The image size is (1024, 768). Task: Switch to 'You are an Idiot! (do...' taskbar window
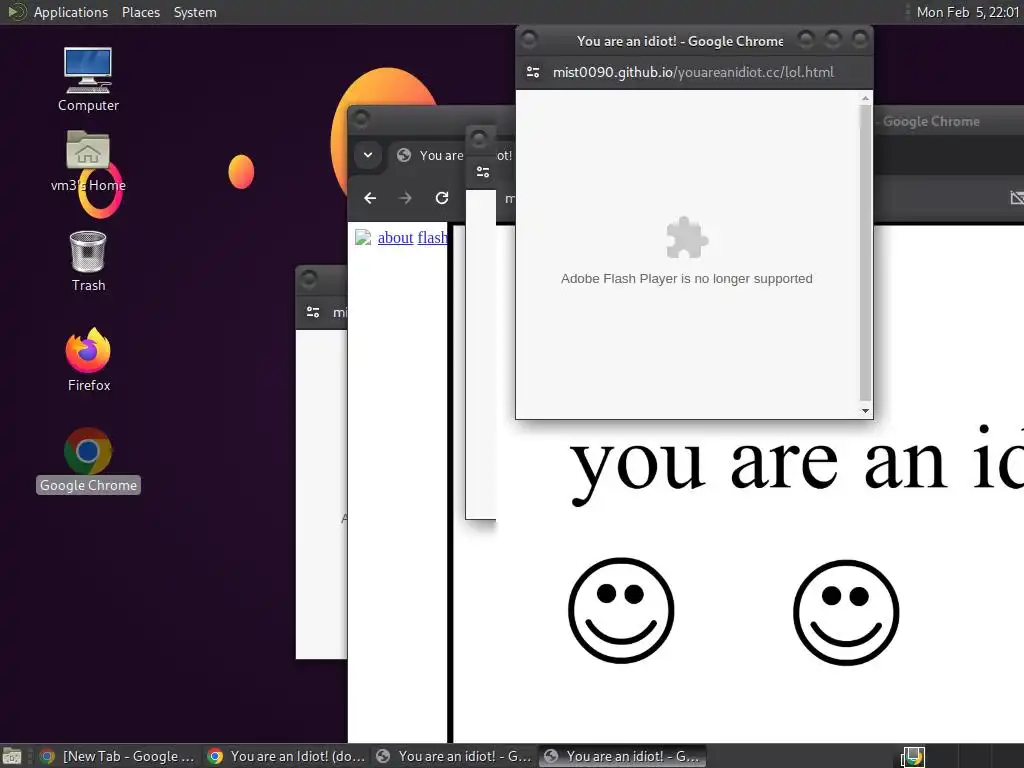(287, 756)
